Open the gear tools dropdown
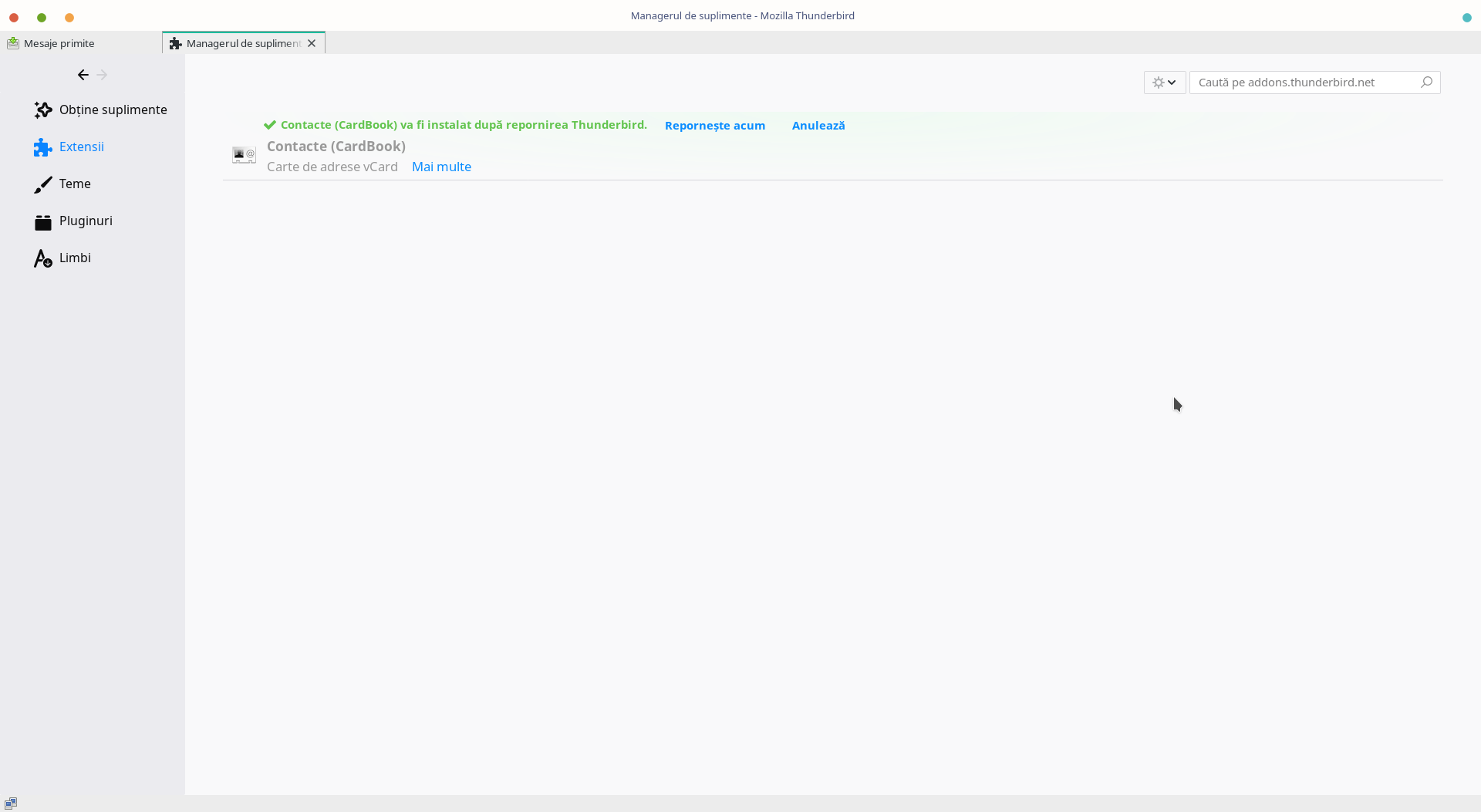The height and width of the screenshot is (812, 1481). pyautogui.click(x=1165, y=83)
